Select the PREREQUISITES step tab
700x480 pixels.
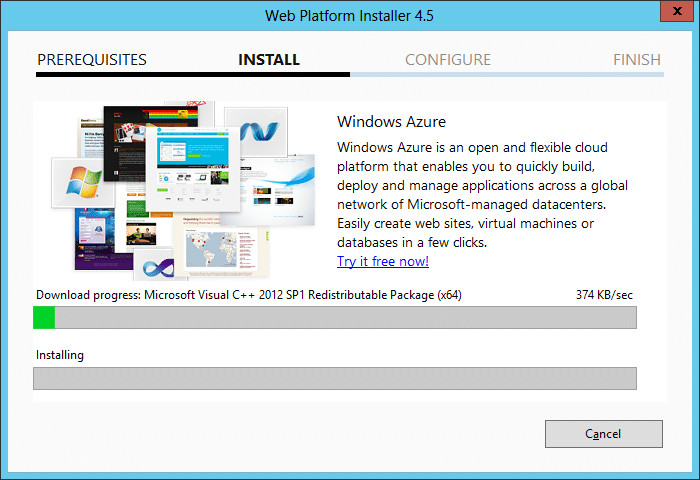tap(92, 59)
